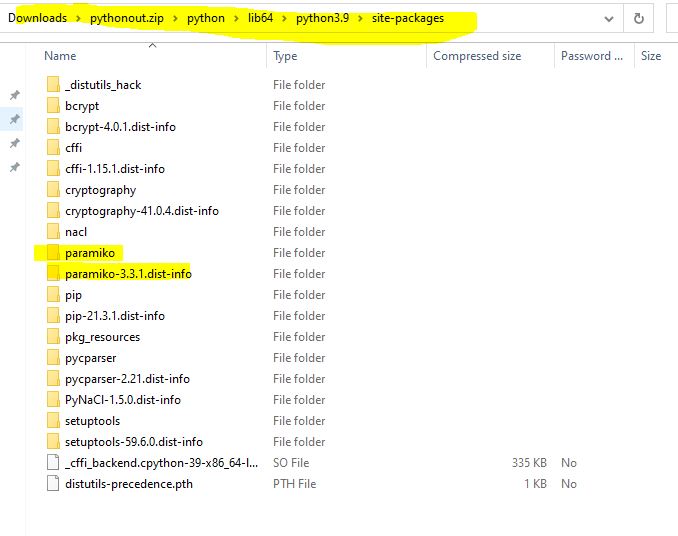The image size is (678, 536).
Task: Select paramiko-3.3.1.dist-info folder icon
Action: 53,274
